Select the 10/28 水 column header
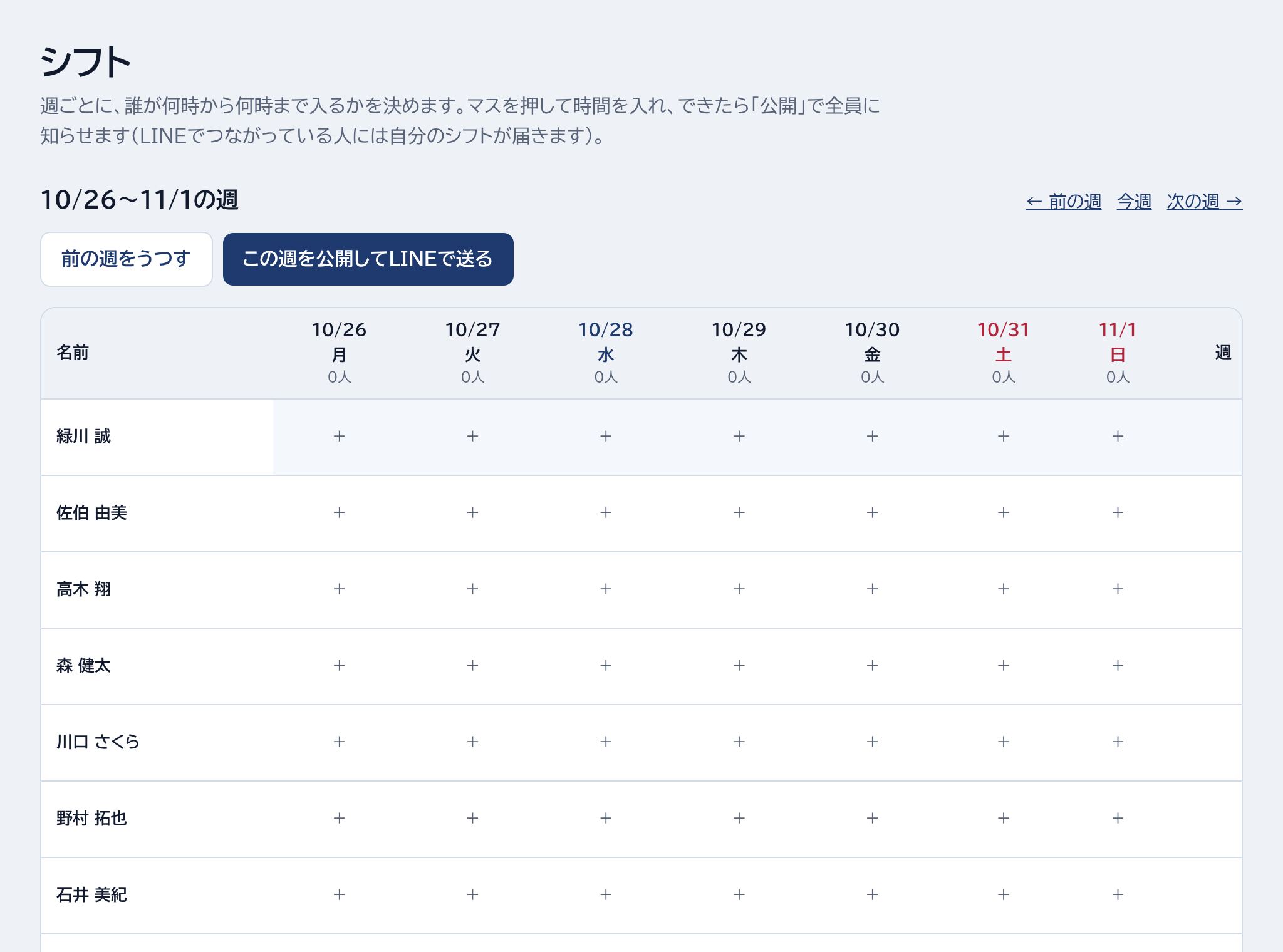Viewport: 1283px width, 952px height. (x=606, y=353)
